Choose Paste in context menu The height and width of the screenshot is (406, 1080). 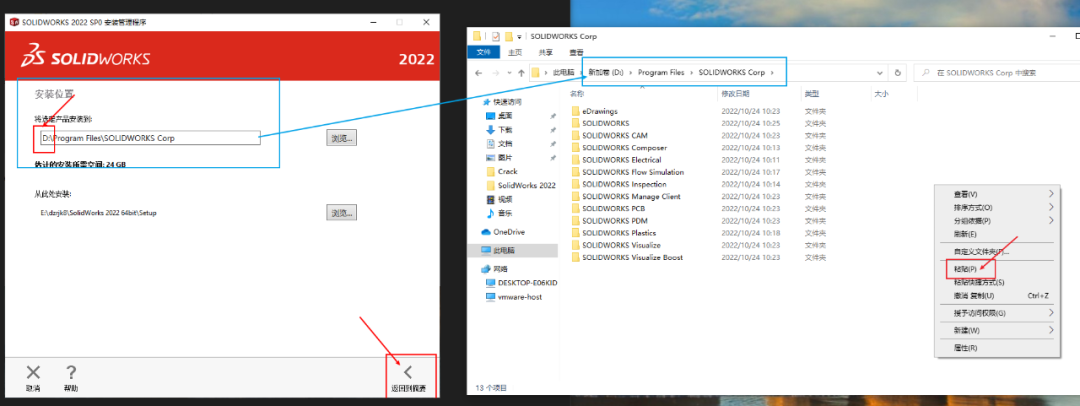(x=995, y=269)
